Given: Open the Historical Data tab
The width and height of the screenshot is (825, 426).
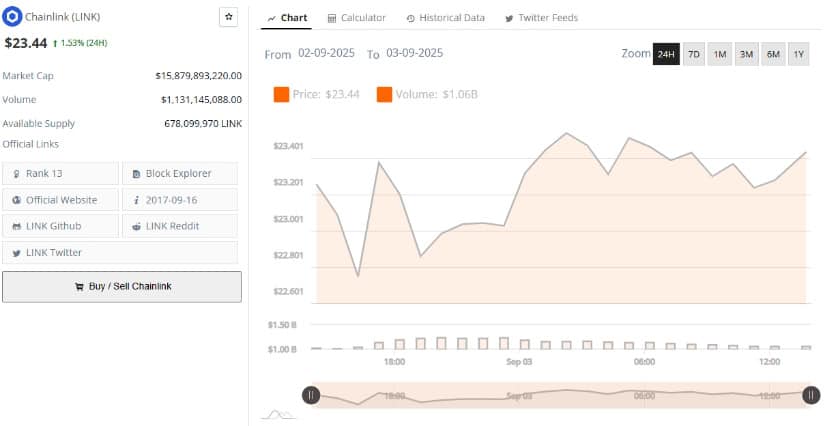Looking at the screenshot, I should [x=445, y=18].
